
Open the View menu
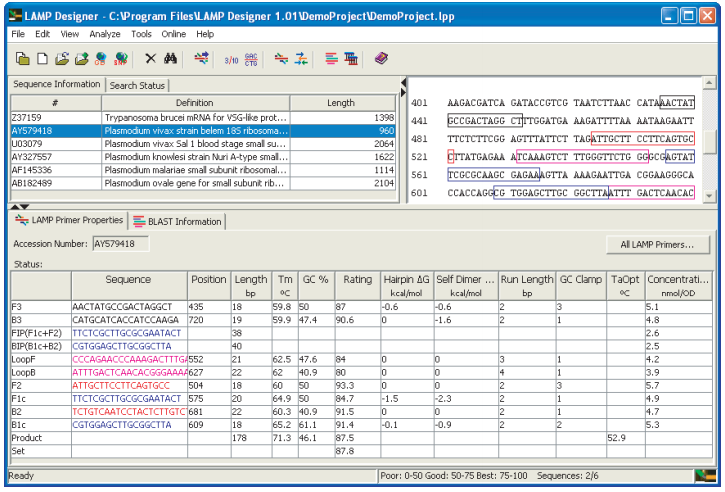[70, 34]
